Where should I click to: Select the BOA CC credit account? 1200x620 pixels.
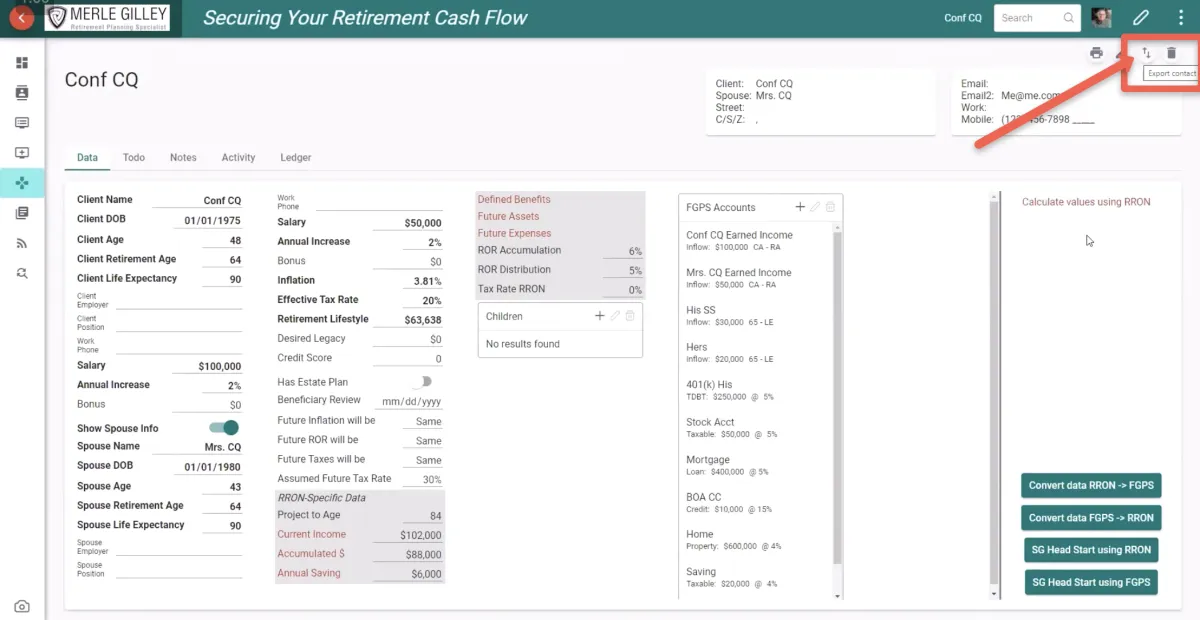click(x=755, y=502)
